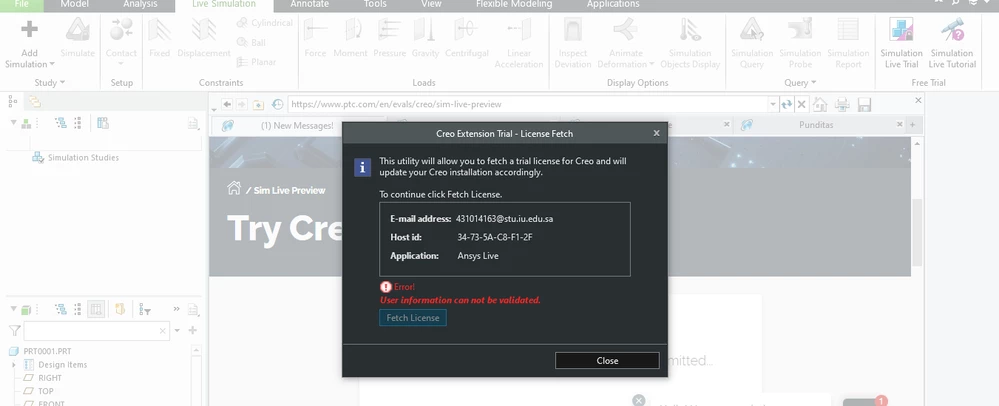Click the Add Simulation icon
The width and height of the screenshot is (999, 406).
pyautogui.click(x=29, y=29)
